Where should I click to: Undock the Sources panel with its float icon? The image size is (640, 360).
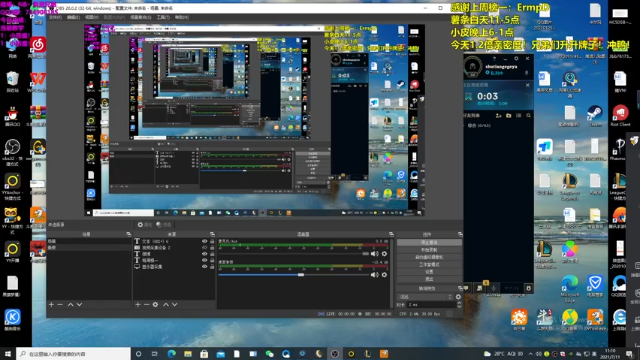[x=212, y=234]
